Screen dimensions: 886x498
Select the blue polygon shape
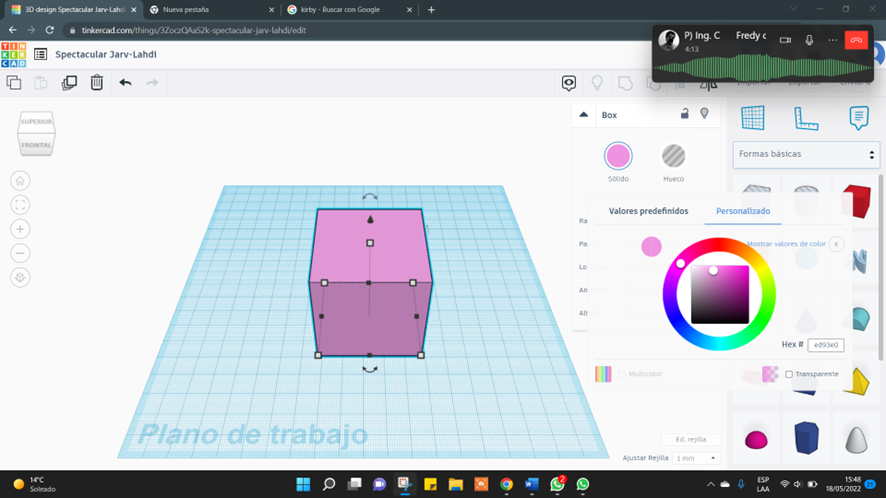(x=806, y=438)
